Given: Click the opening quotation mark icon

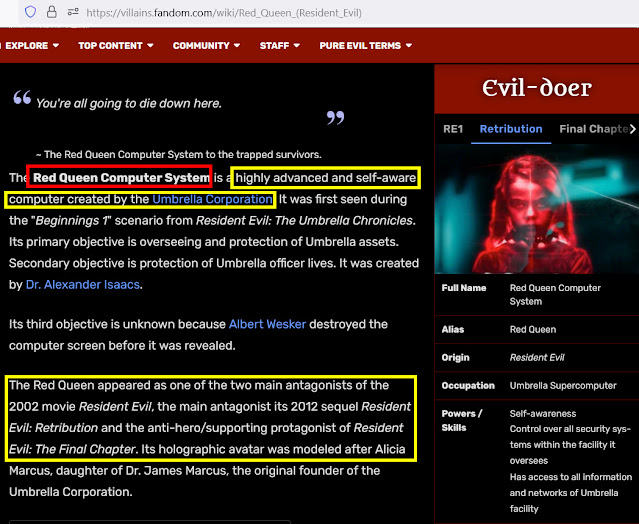Looking at the screenshot, I should (22, 97).
